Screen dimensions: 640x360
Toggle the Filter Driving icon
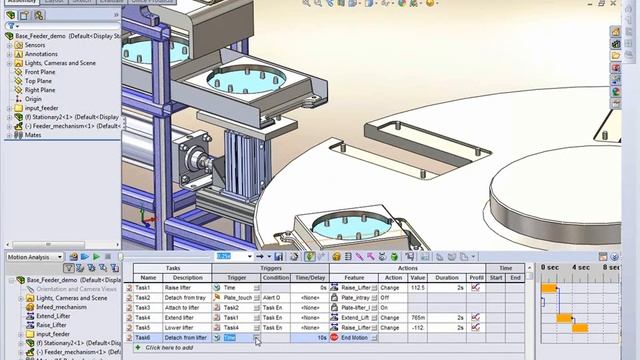(91, 268)
